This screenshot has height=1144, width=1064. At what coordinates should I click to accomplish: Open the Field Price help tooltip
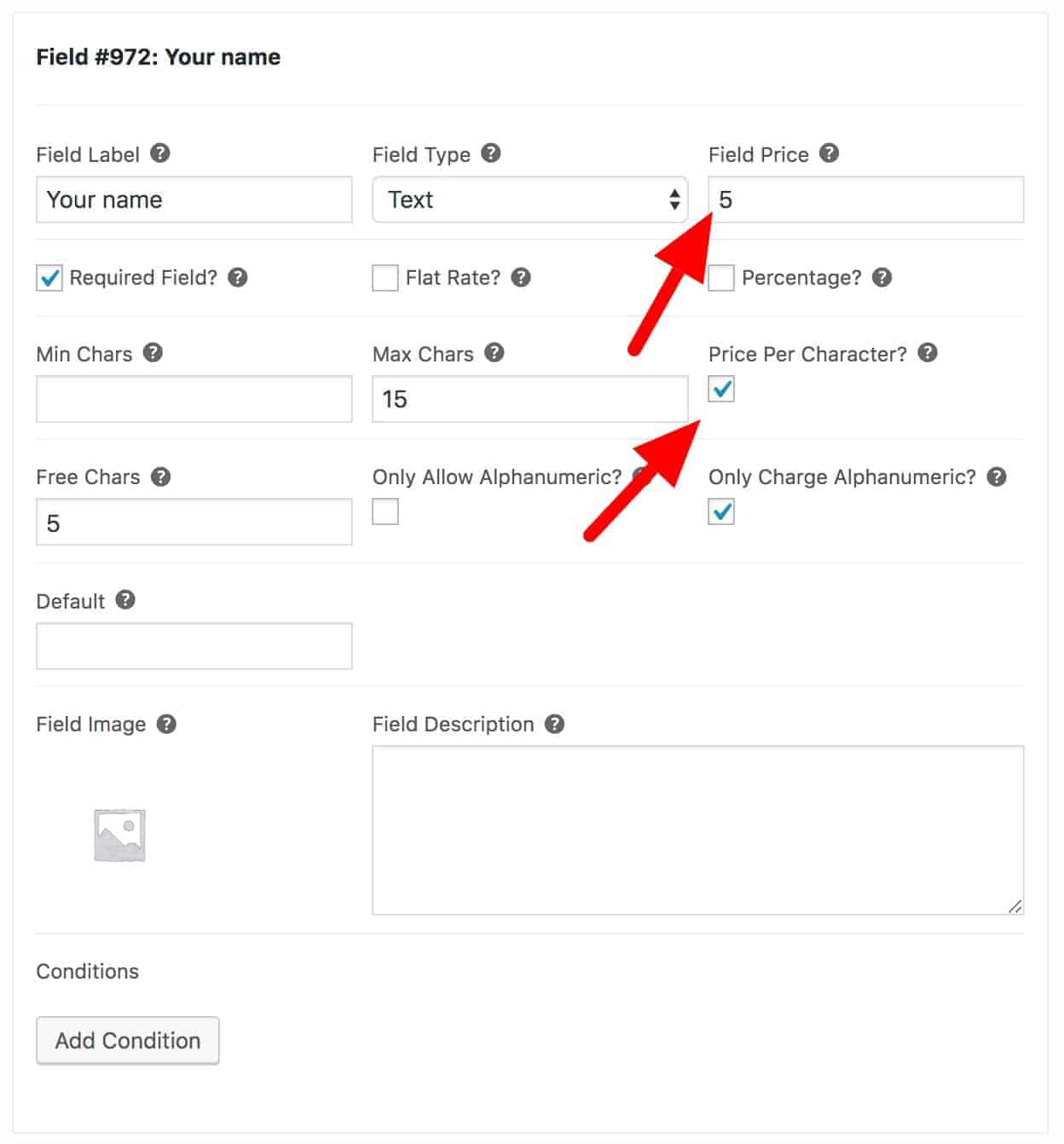coord(828,153)
